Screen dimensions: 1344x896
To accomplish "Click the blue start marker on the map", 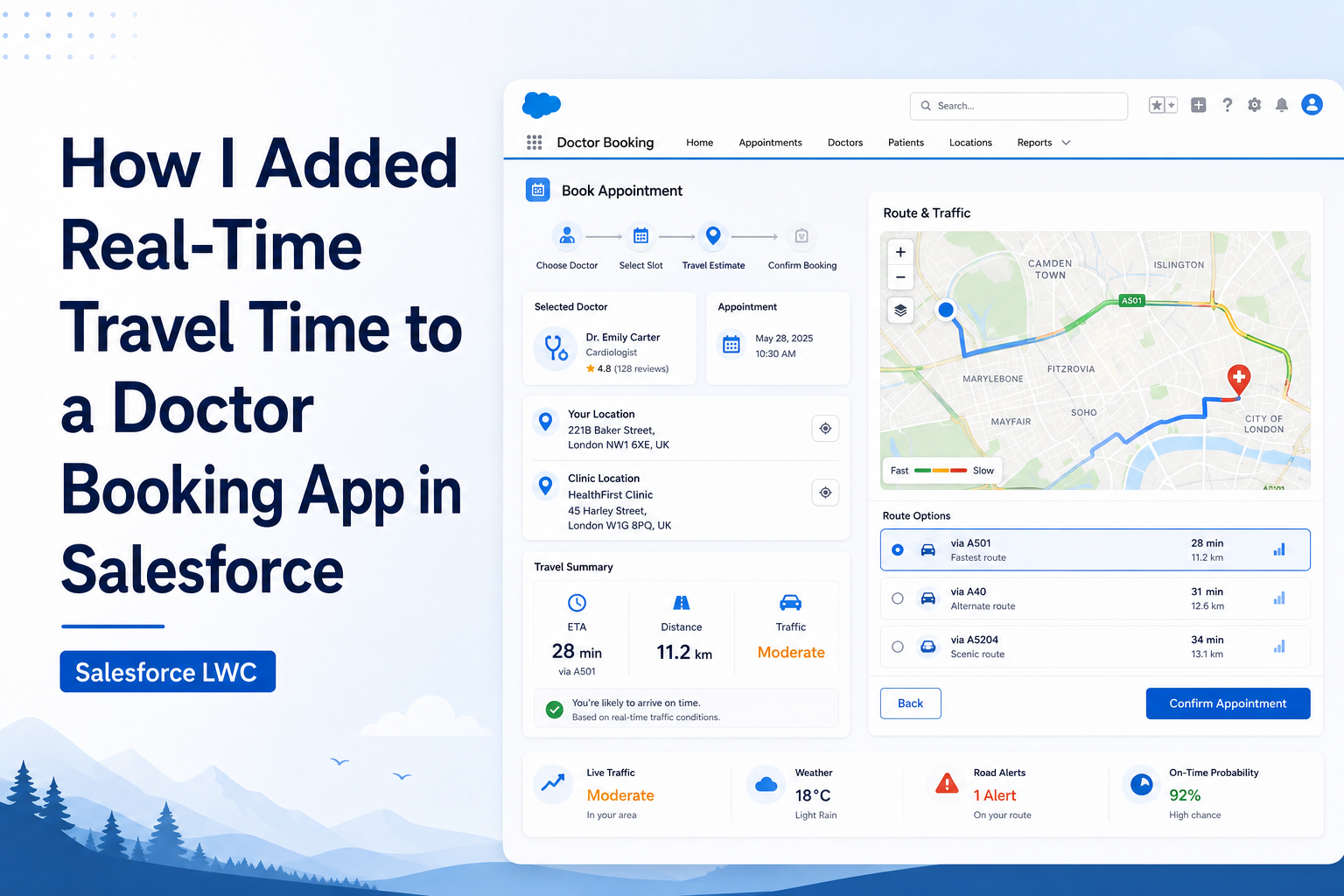I will click(946, 309).
